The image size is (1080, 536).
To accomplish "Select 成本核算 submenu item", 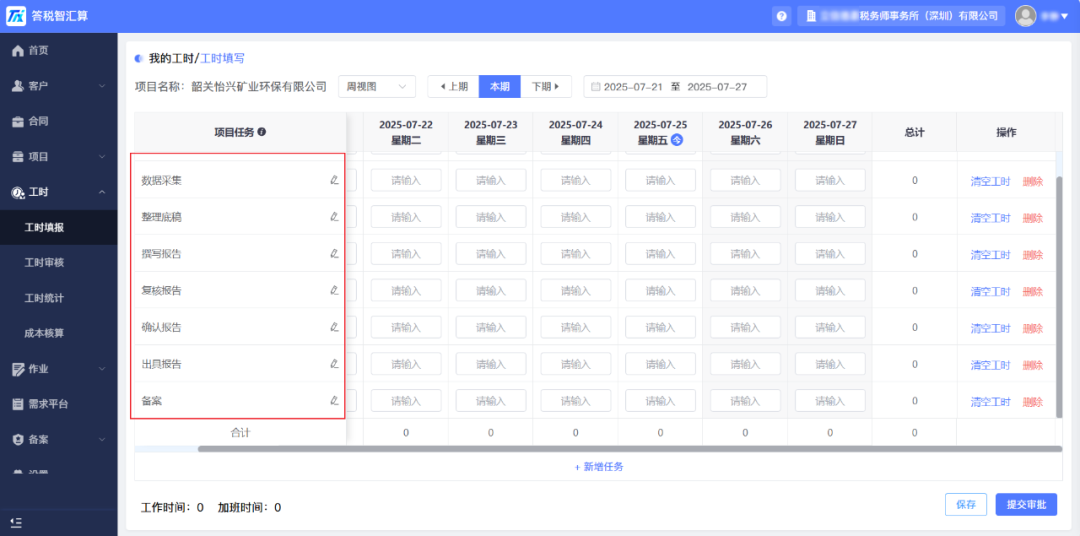I will pyautogui.click(x=59, y=333).
